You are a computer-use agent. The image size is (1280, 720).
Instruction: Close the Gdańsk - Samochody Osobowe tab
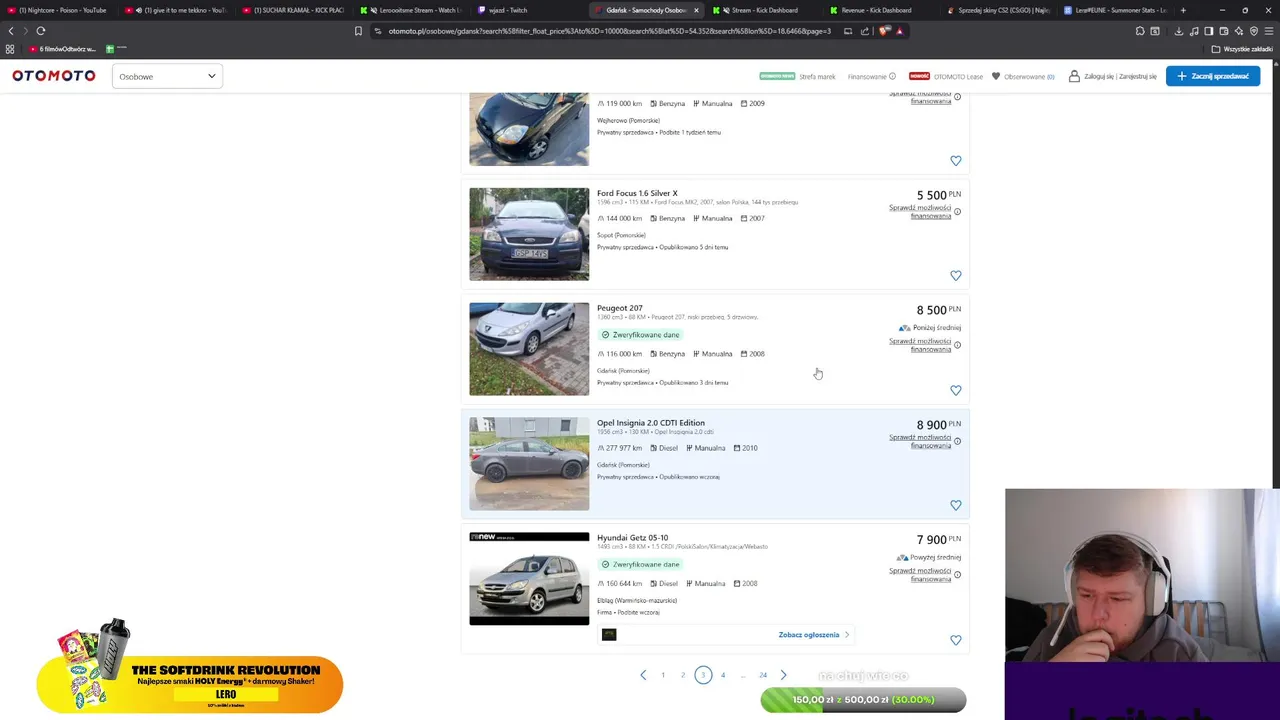coord(696,10)
